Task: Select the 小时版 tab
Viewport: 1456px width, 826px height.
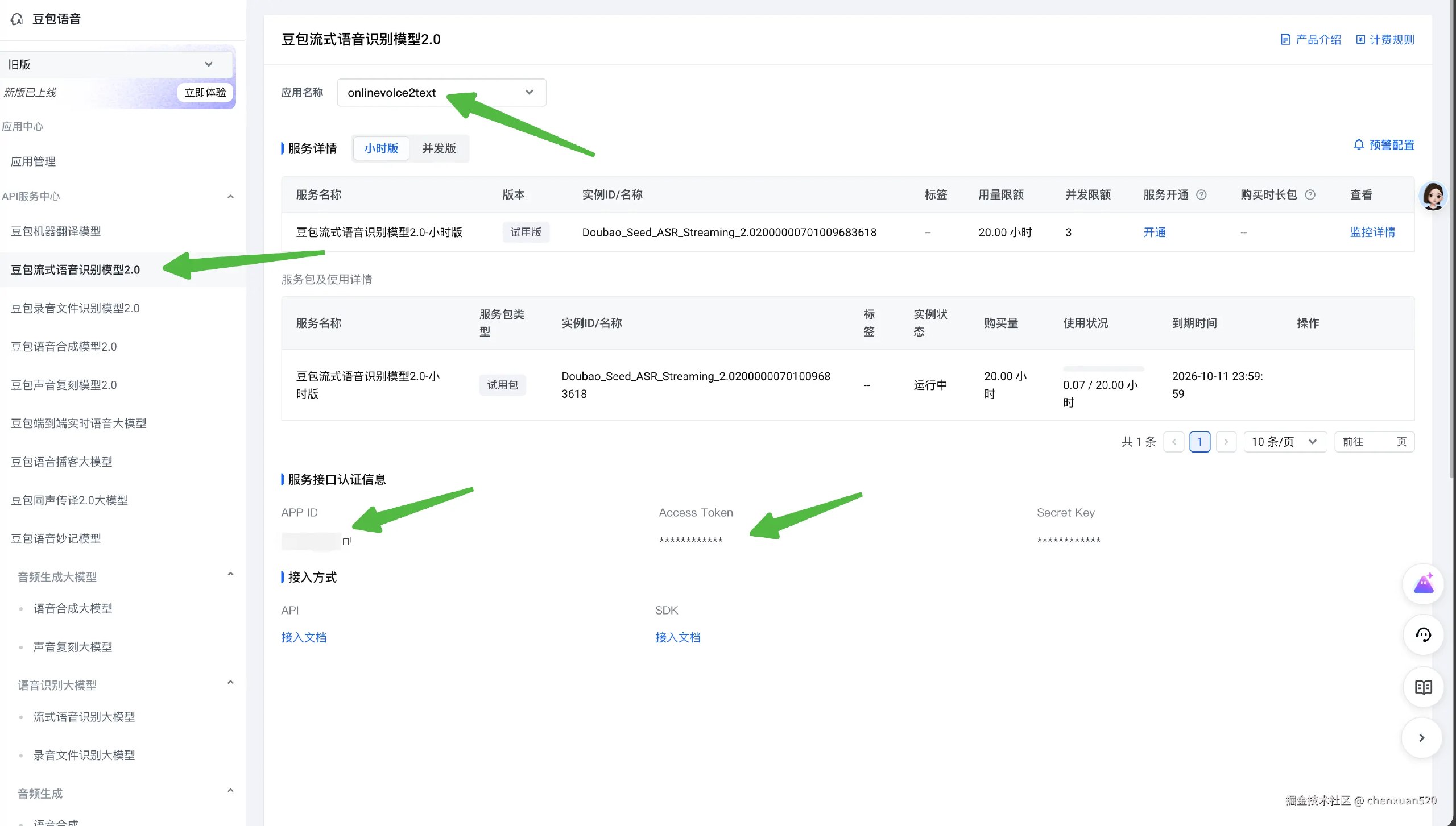Action: [381, 148]
